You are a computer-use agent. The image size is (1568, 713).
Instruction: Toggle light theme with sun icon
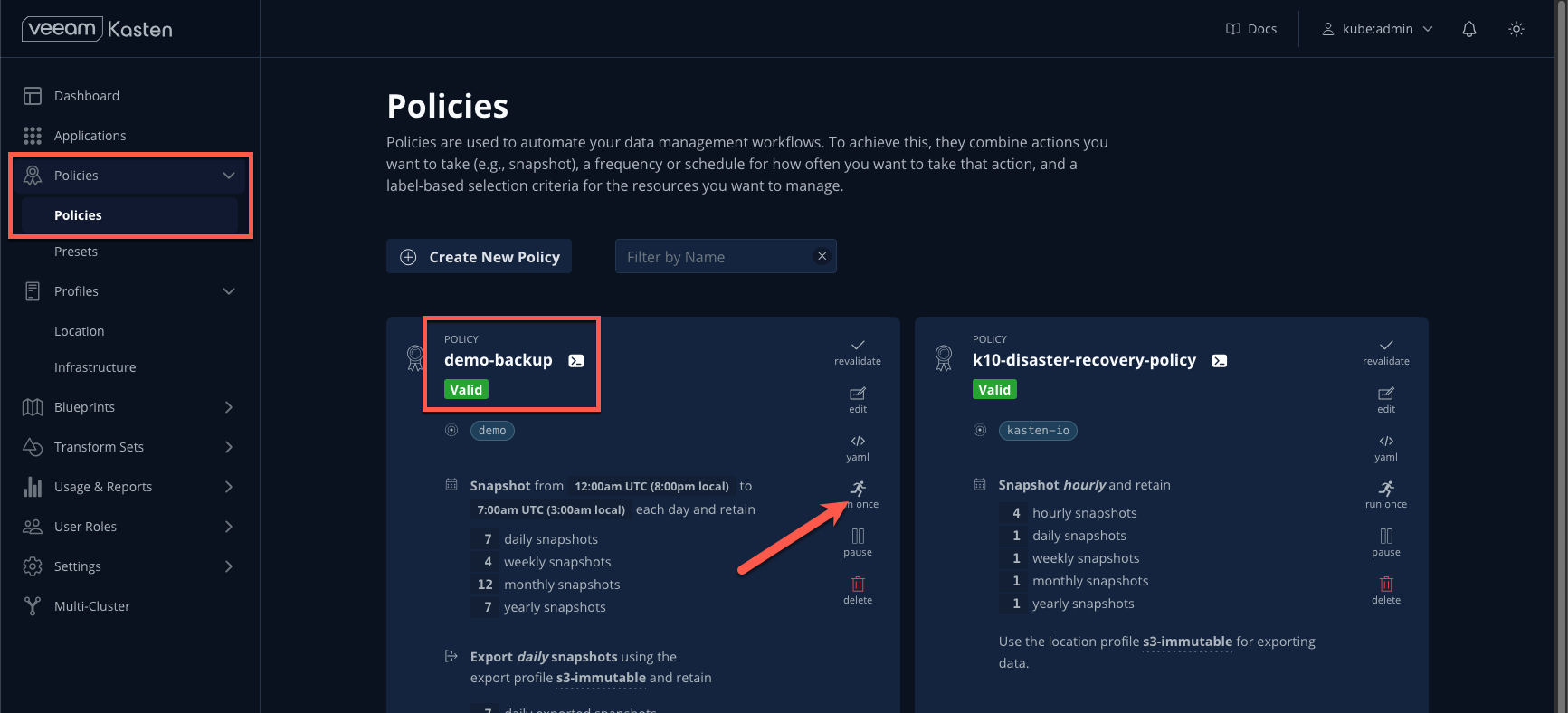click(1516, 29)
